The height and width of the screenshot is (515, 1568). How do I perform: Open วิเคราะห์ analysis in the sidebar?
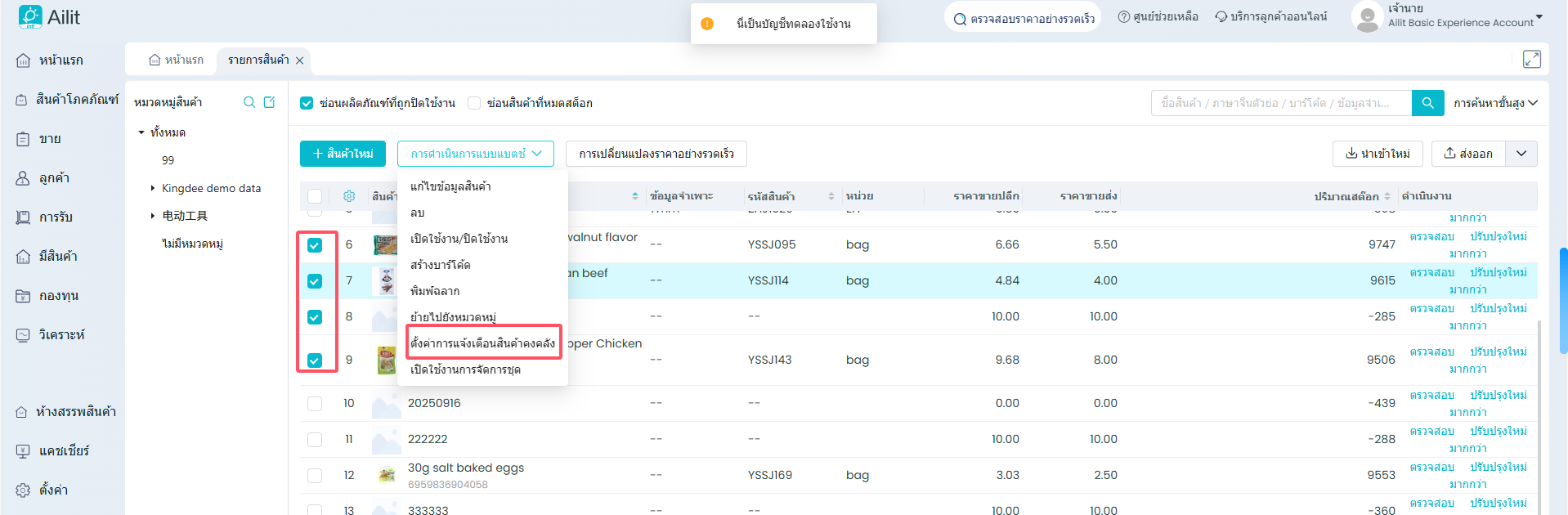[x=61, y=335]
